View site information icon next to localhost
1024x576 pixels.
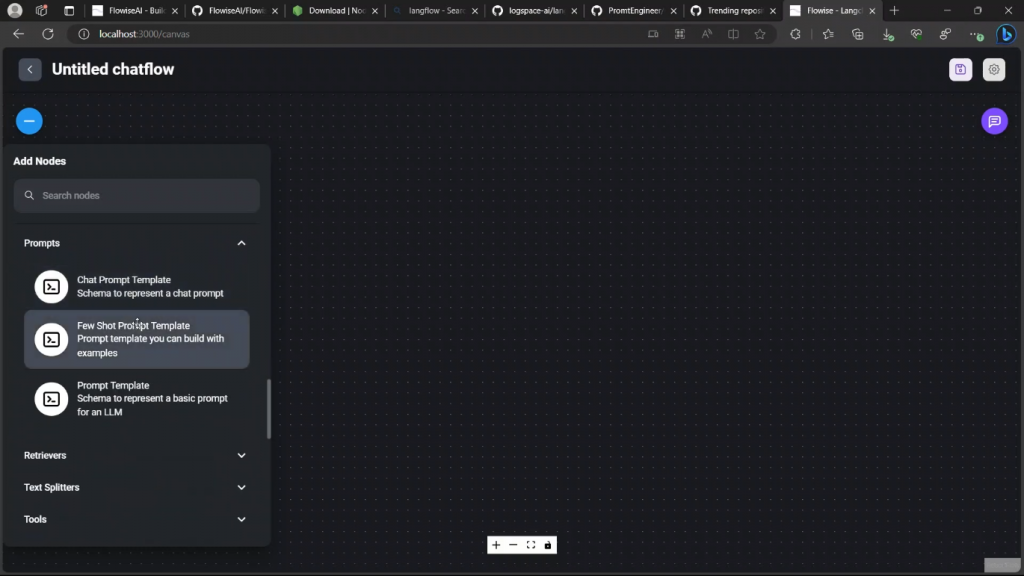point(84,34)
